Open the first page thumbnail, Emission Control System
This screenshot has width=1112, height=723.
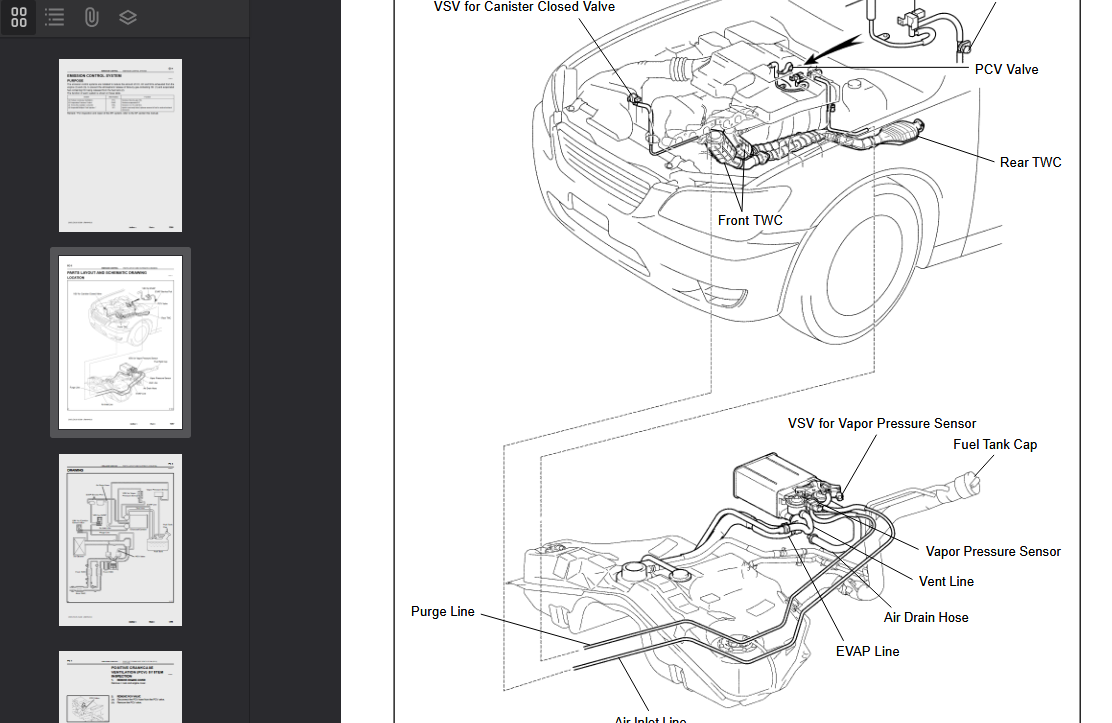121,145
